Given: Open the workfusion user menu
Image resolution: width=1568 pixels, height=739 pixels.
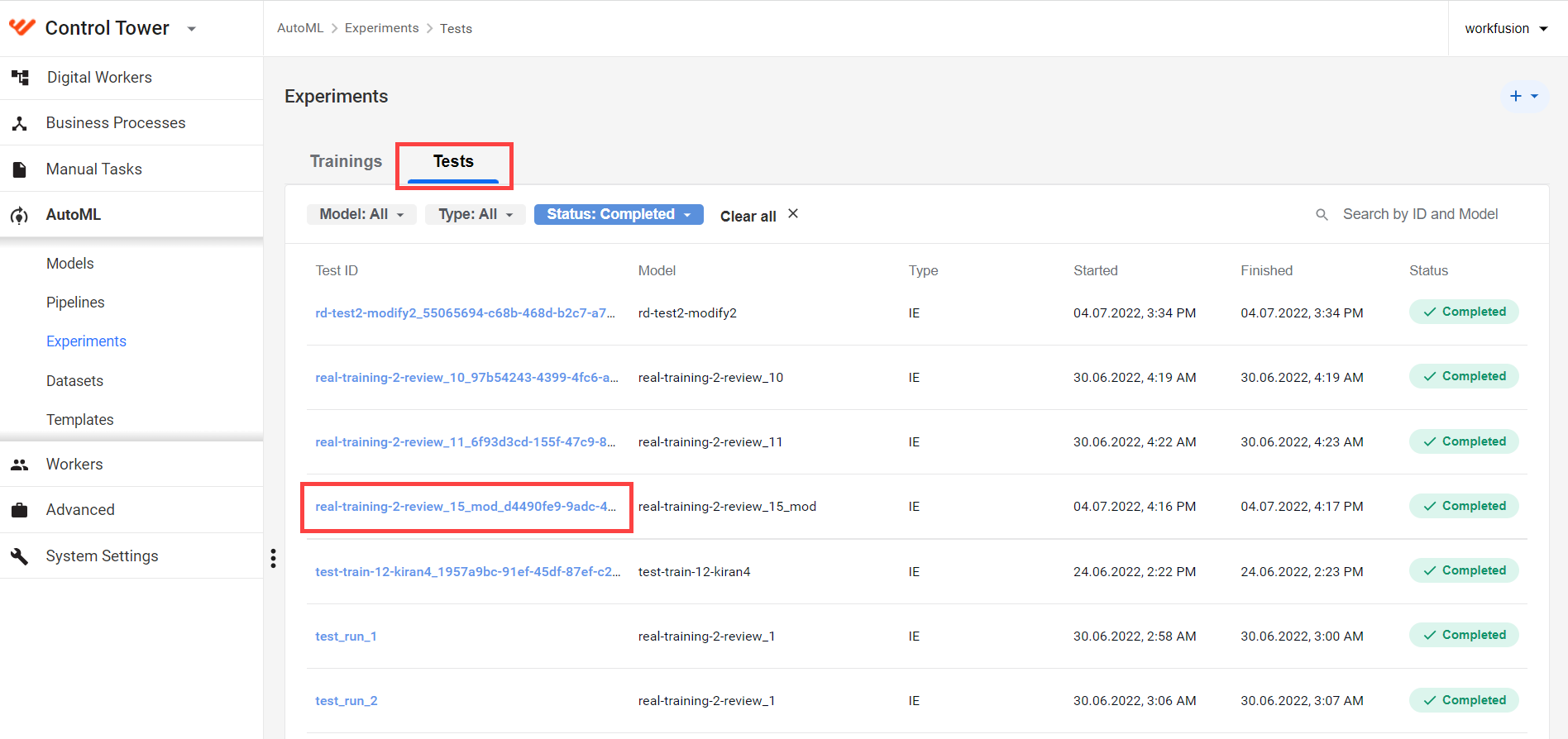Looking at the screenshot, I should [x=1507, y=28].
